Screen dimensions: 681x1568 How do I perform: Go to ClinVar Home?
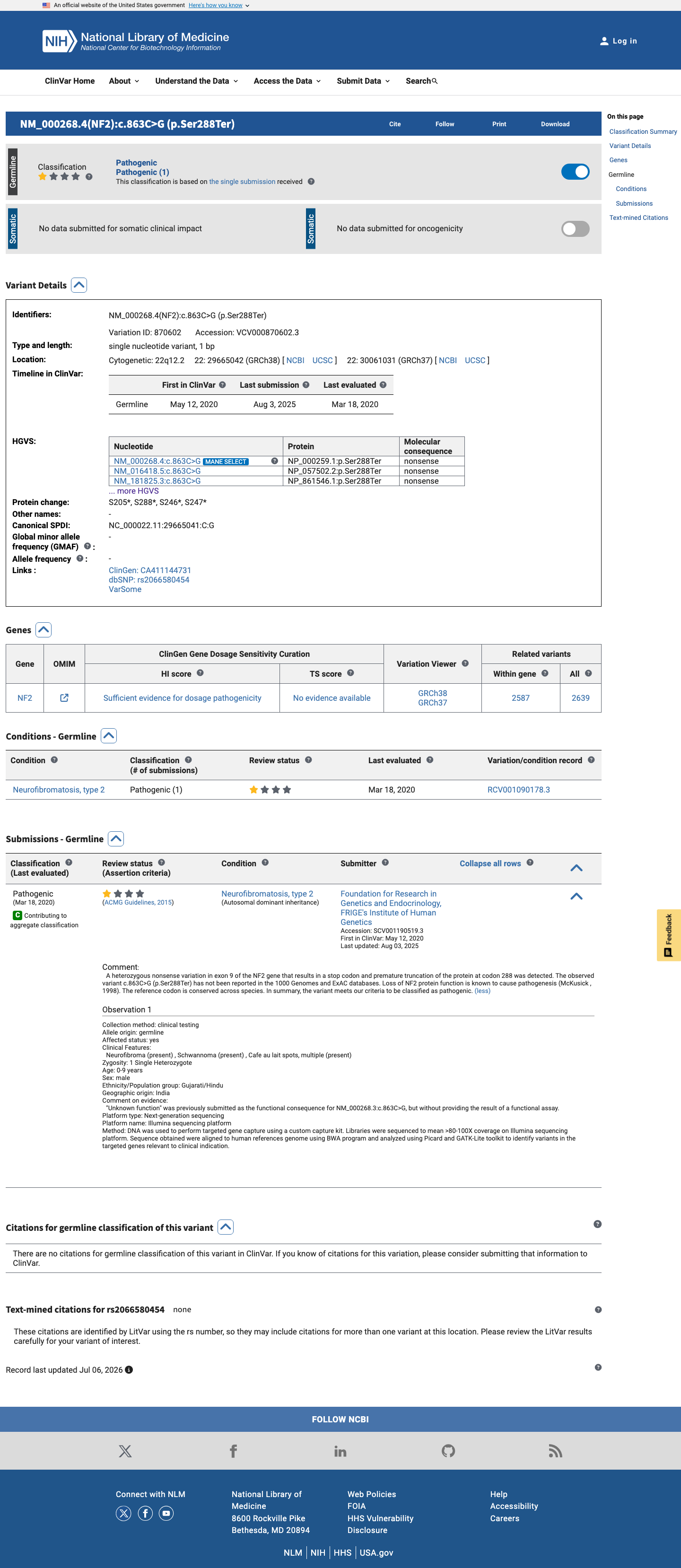pos(70,81)
